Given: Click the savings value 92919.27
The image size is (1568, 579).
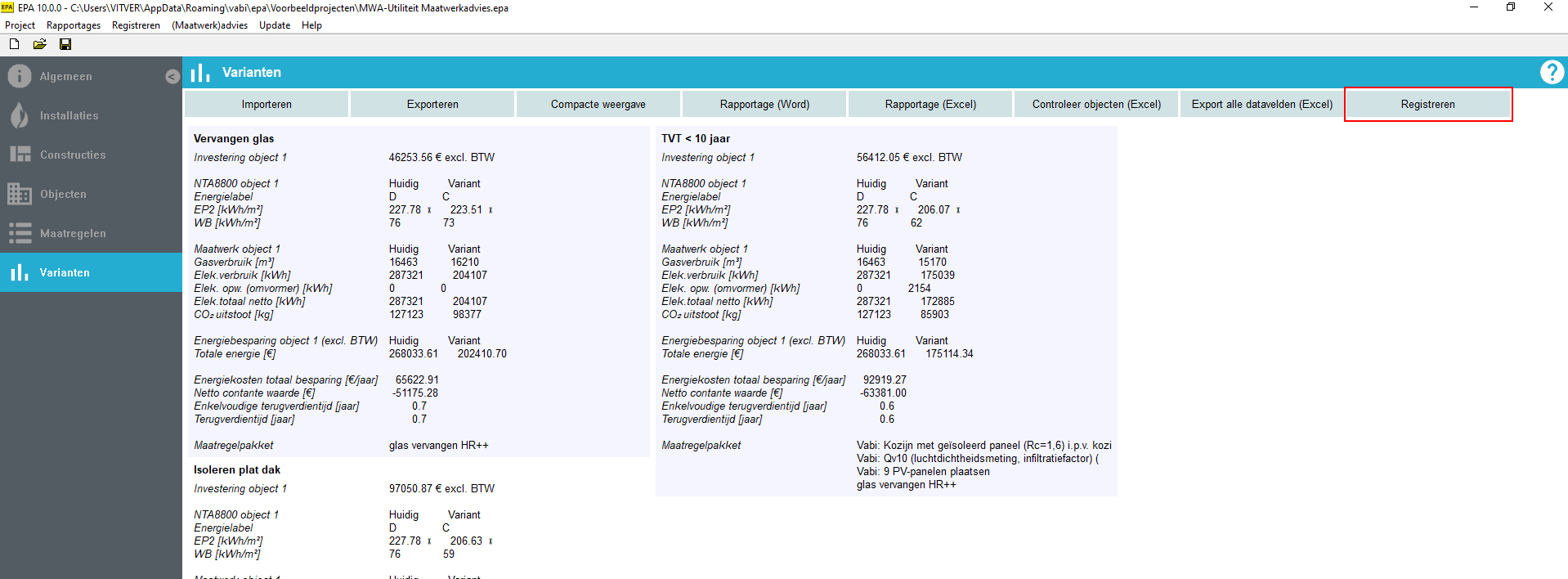Looking at the screenshot, I should click(x=885, y=379).
